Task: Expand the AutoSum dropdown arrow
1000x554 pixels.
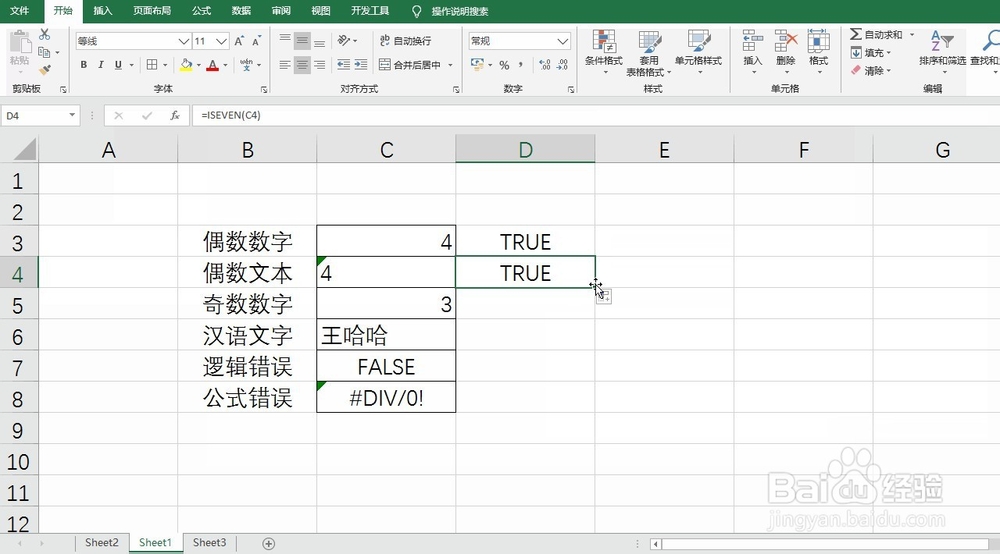Action: pos(912,34)
